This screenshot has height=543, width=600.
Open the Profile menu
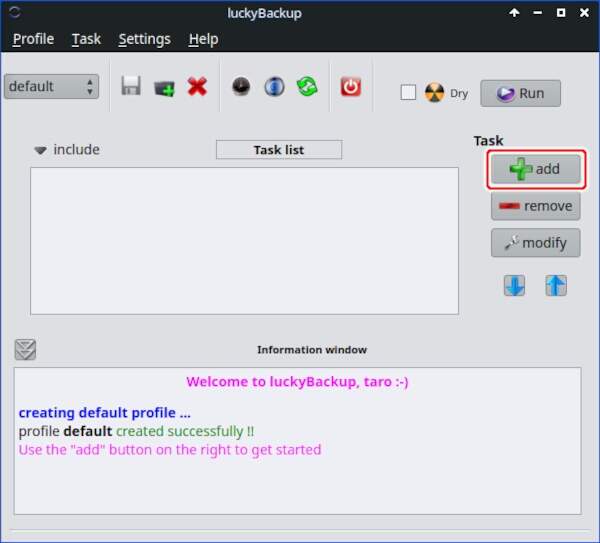(33, 39)
